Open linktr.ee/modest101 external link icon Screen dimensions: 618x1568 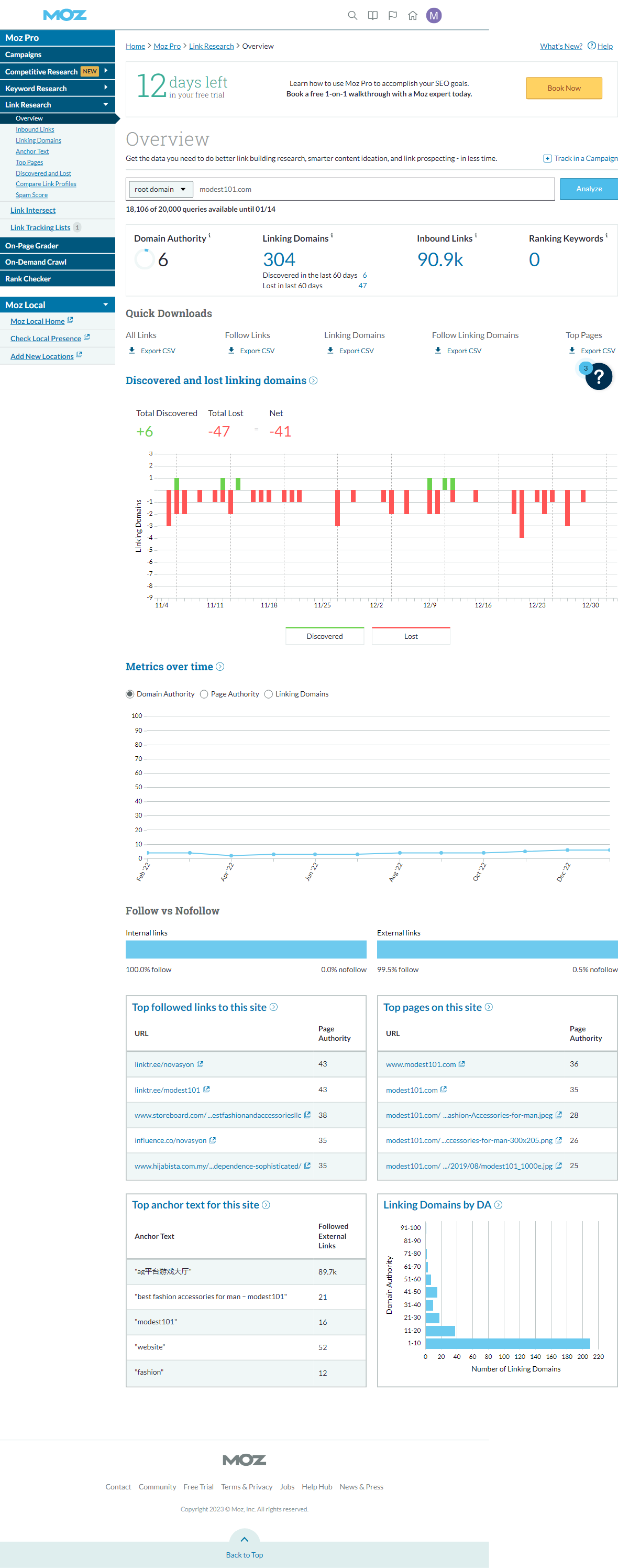206,1090
